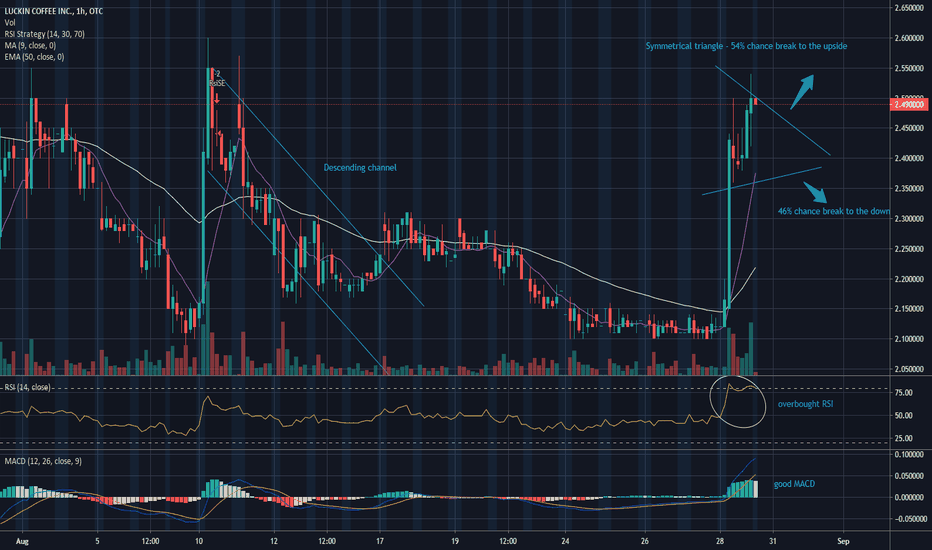Click the Symmetrical triangle 54% upside text note
932x550 pixels.
(746, 46)
